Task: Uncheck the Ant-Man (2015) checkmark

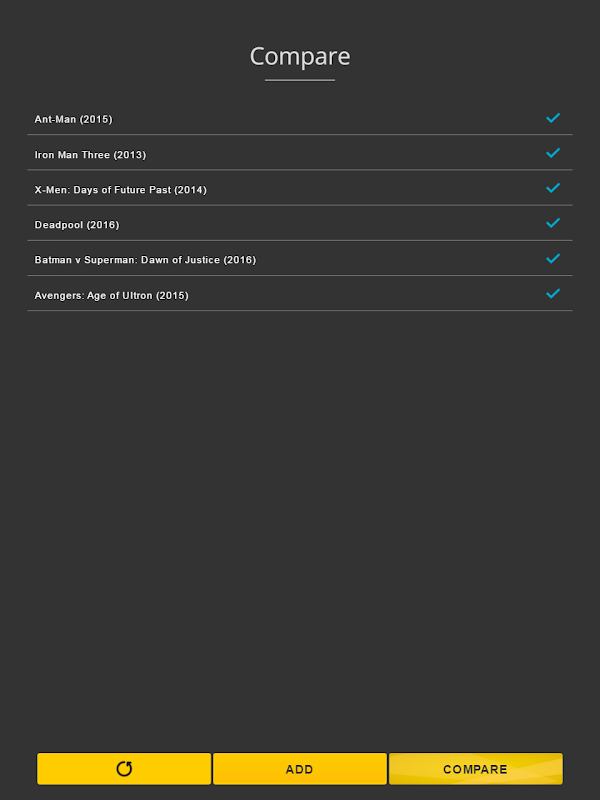Action: pos(553,118)
